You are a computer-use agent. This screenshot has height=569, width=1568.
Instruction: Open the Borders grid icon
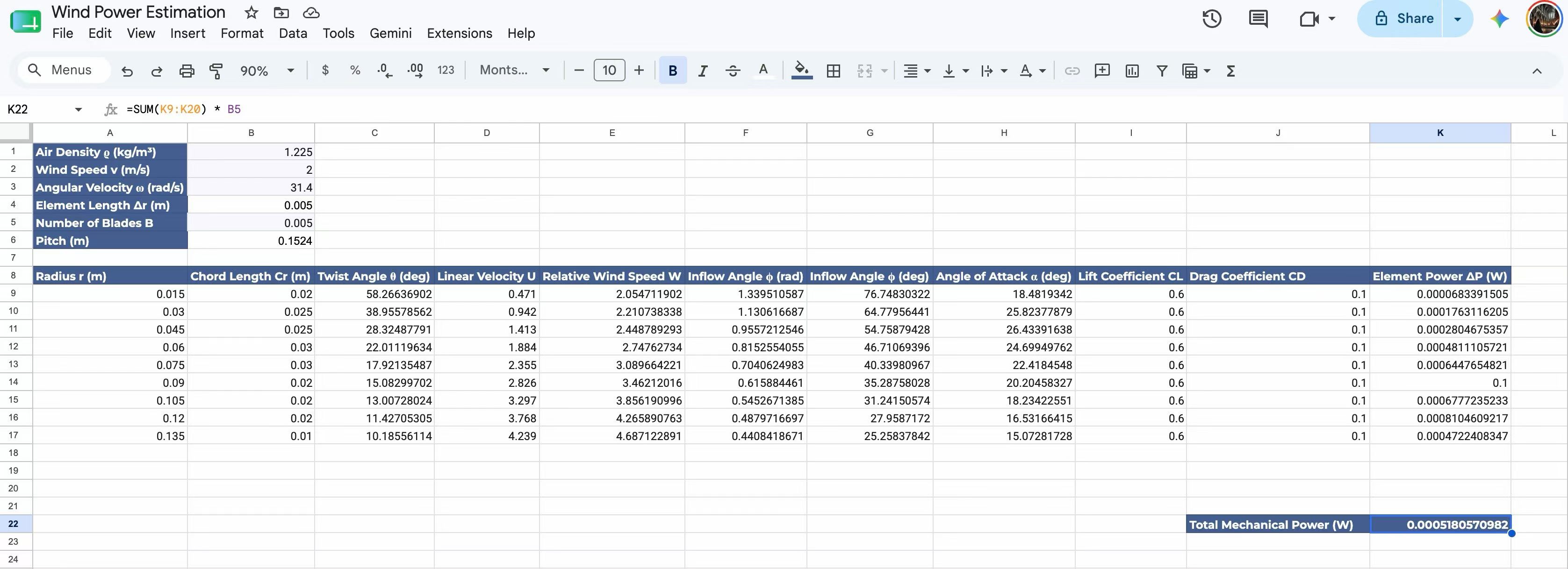tap(833, 71)
